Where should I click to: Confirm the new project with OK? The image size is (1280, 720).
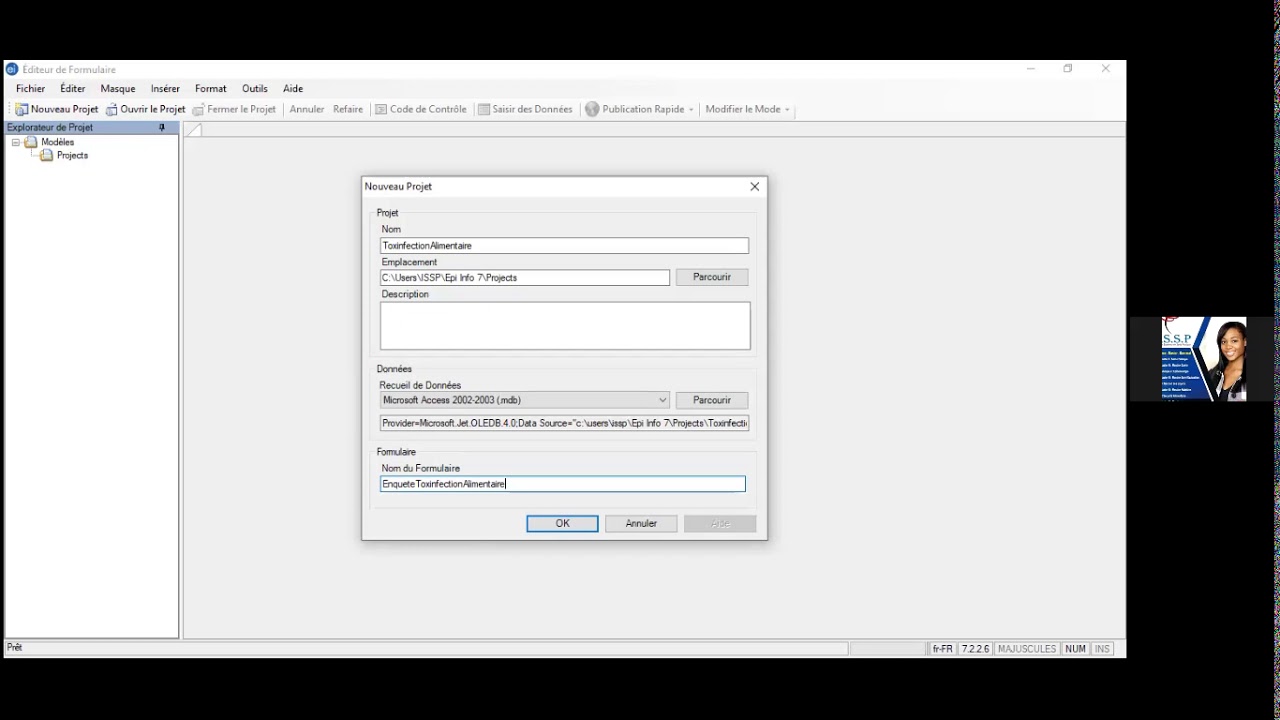coord(562,523)
